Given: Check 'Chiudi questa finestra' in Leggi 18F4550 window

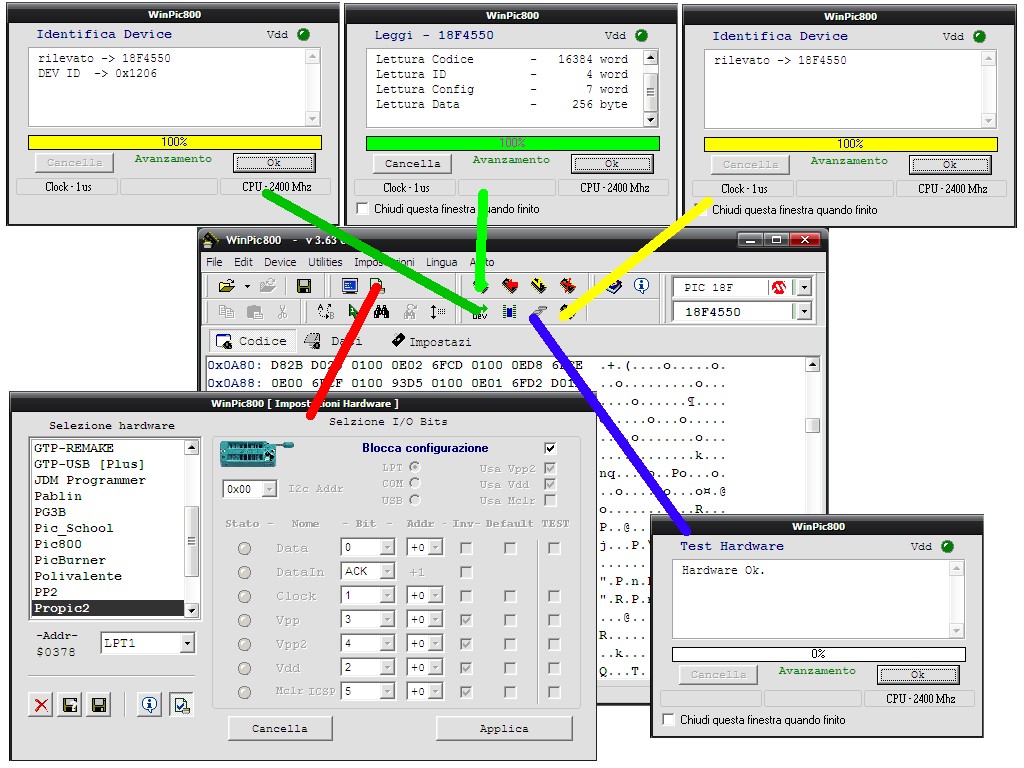Looking at the screenshot, I should (362, 209).
